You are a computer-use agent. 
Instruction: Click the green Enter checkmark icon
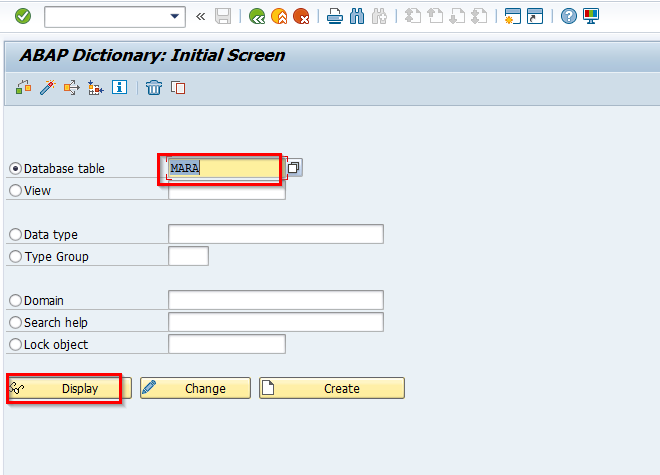tap(23, 16)
